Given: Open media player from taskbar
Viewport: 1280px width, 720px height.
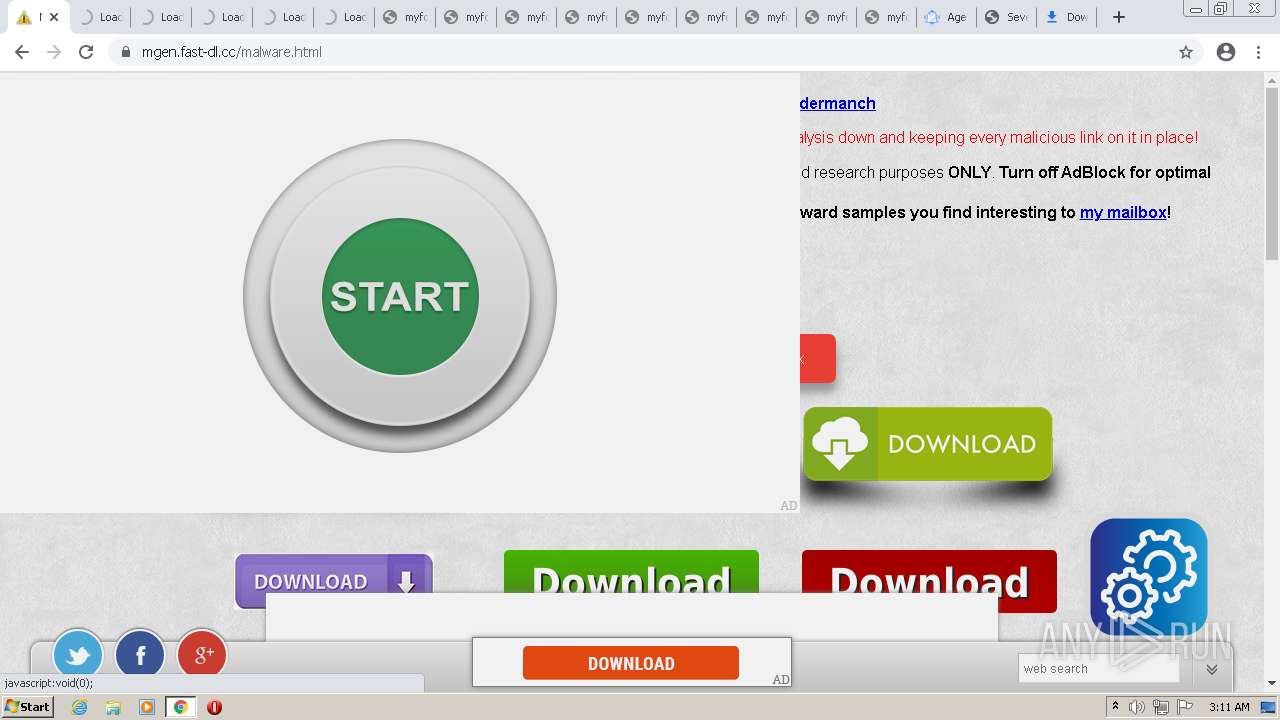Looking at the screenshot, I should point(146,707).
